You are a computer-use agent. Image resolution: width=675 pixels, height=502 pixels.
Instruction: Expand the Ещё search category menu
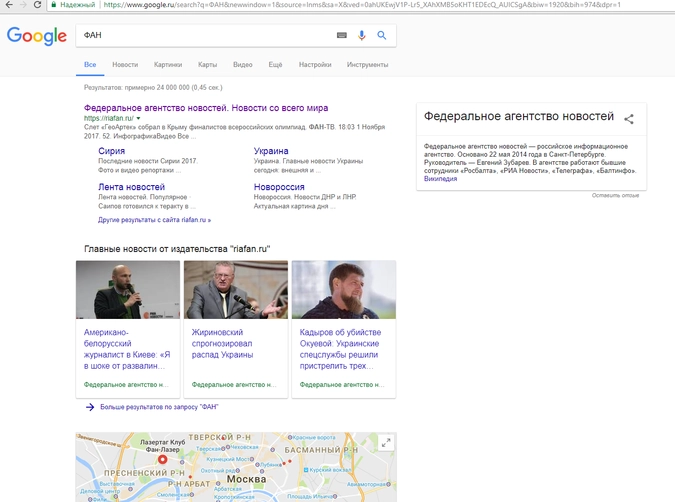click(x=275, y=65)
